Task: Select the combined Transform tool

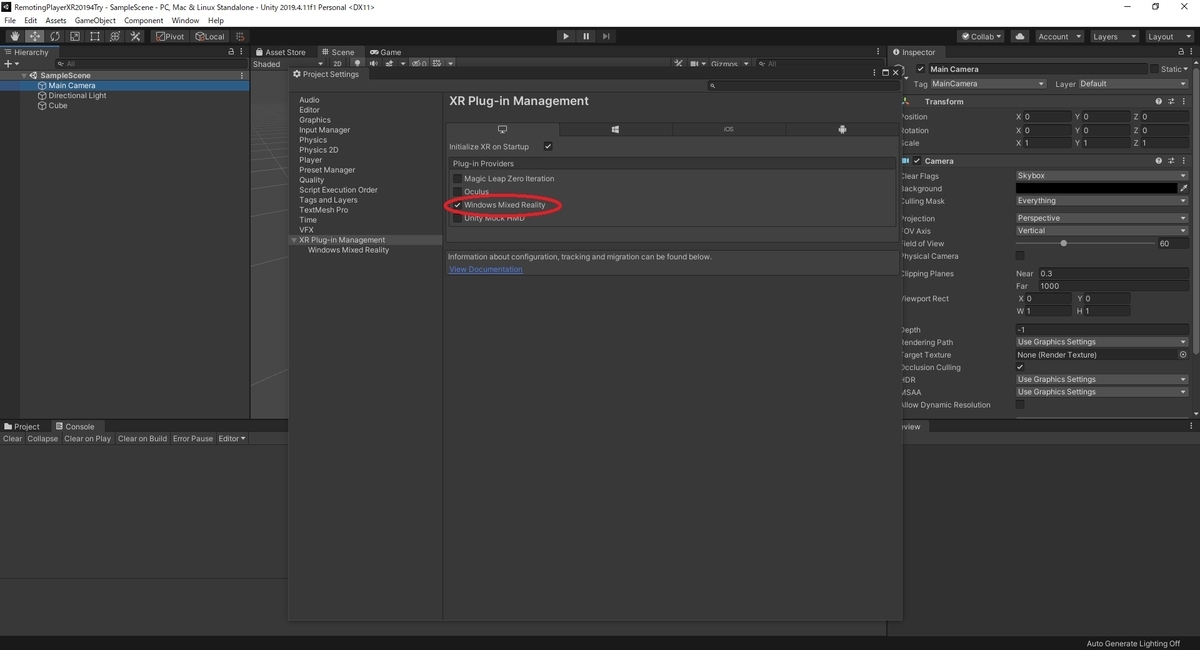Action: point(115,36)
